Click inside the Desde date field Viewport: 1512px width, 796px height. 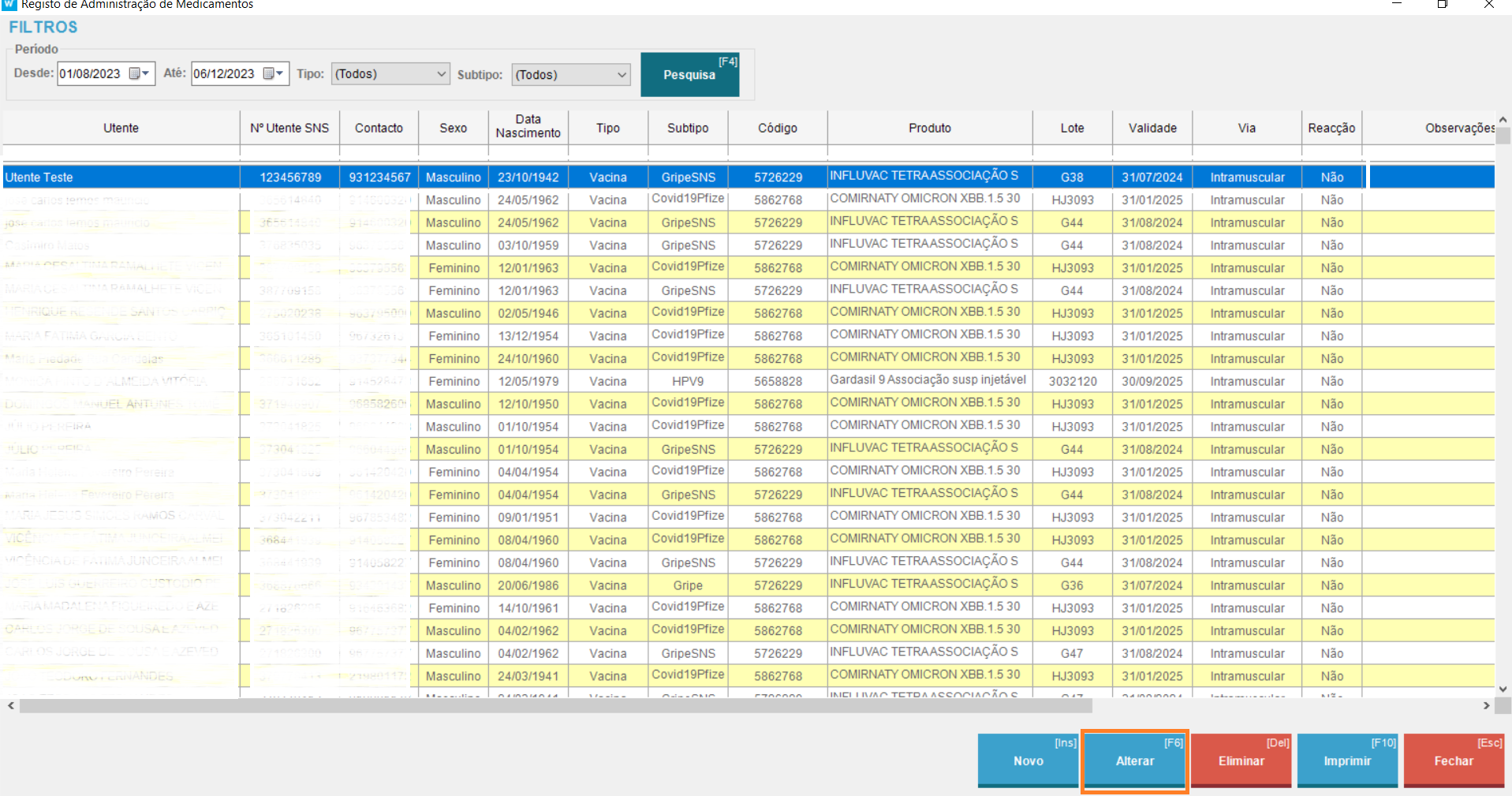[x=90, y=74]
